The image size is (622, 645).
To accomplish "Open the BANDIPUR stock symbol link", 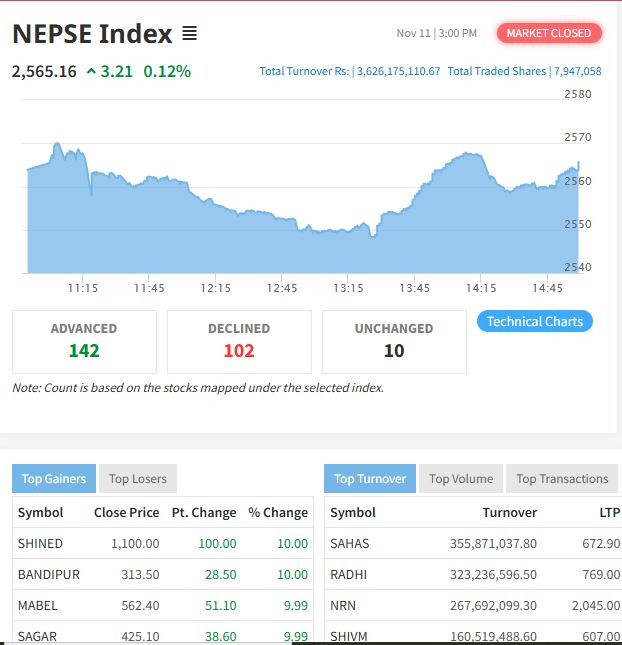I will [x=49, y=574].
